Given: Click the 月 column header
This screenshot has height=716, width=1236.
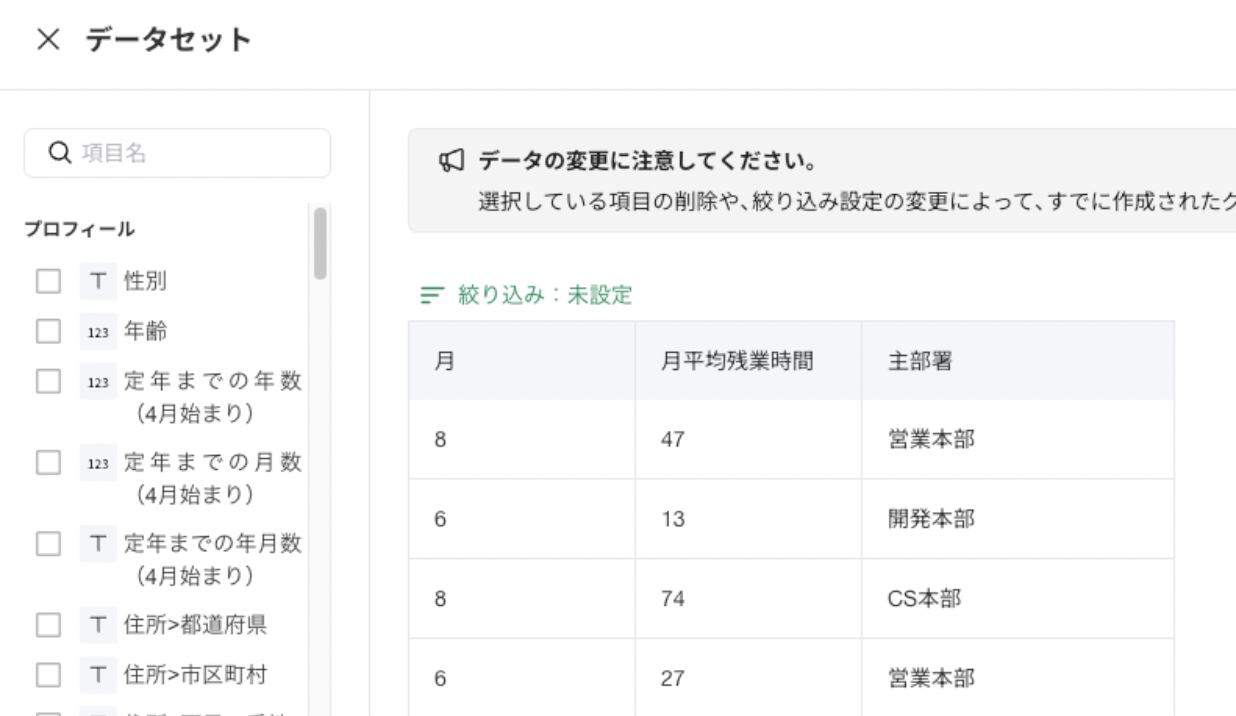Looking at the screenshot, I should click(x=444, y=361).
